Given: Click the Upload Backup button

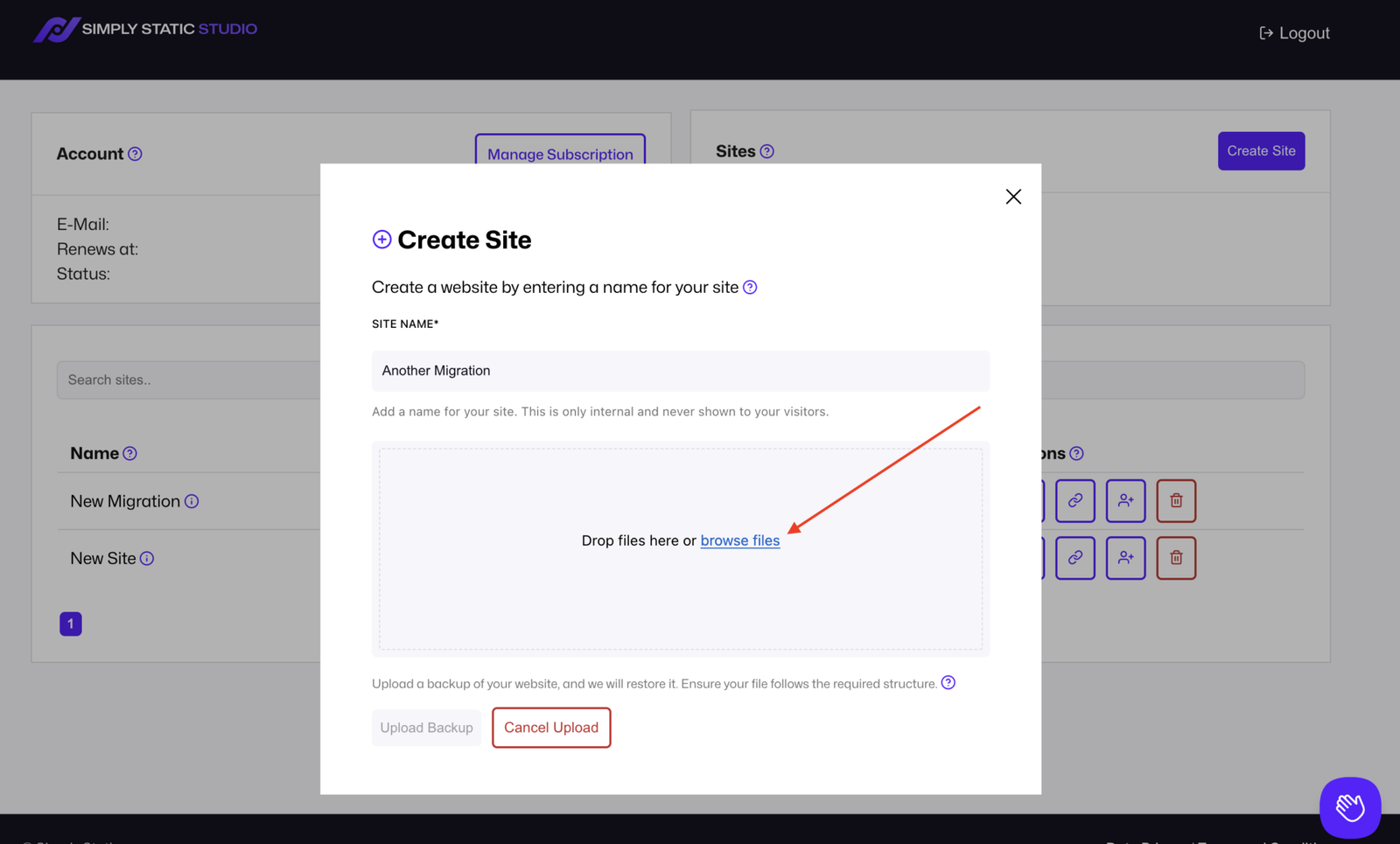Looking at the screenshot, I should [426, 728].
